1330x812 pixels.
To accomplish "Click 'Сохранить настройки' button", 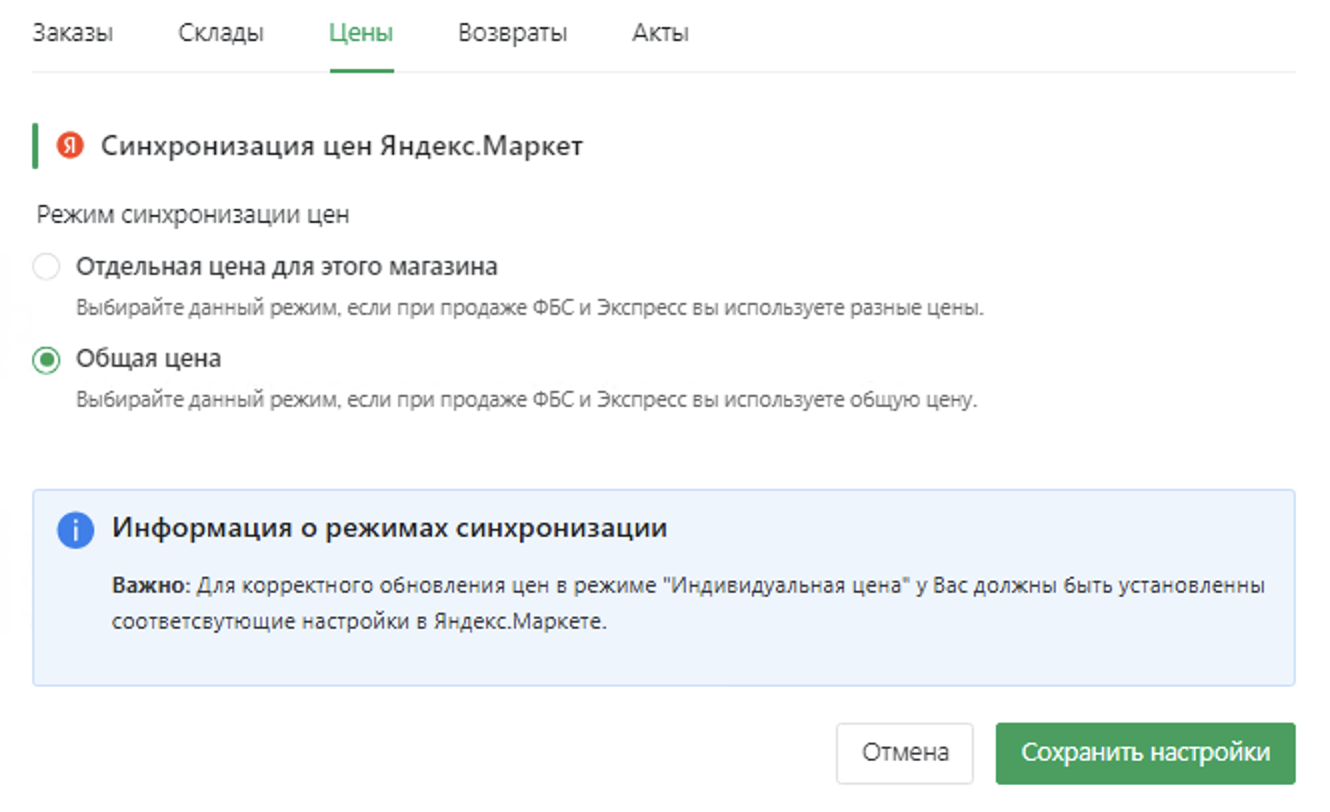I will (1145, 753).
